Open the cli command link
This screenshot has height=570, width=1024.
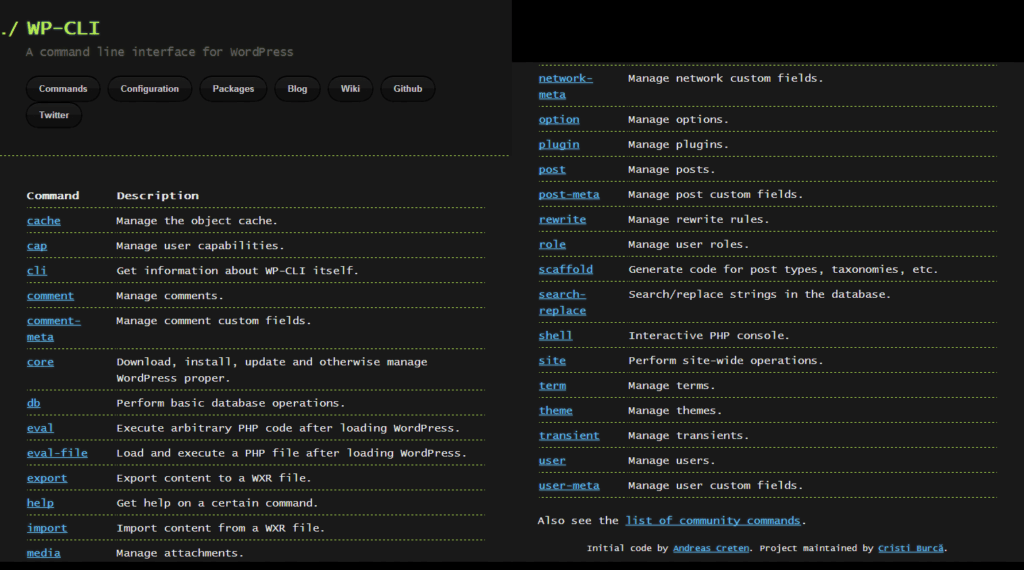(x=37, y=271)
